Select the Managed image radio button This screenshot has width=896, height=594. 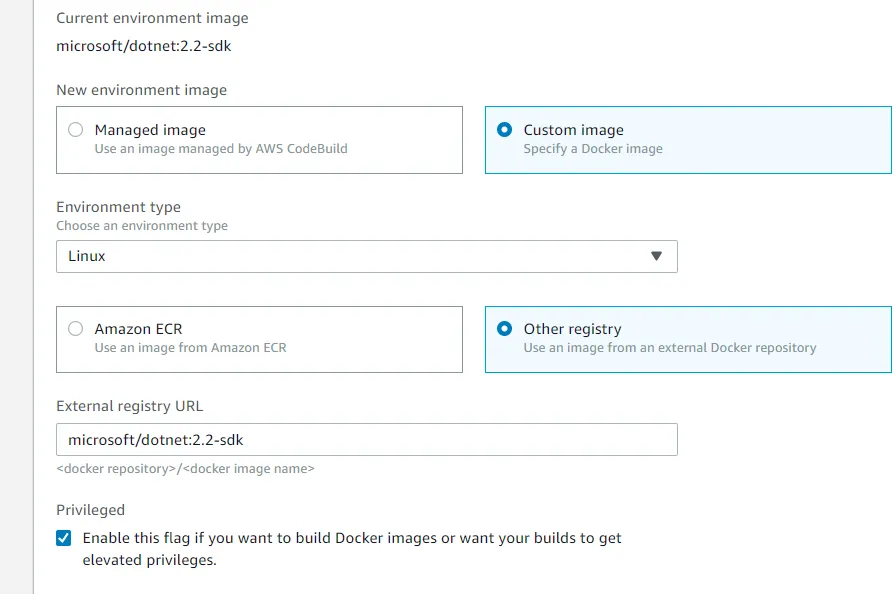(75, 130)
